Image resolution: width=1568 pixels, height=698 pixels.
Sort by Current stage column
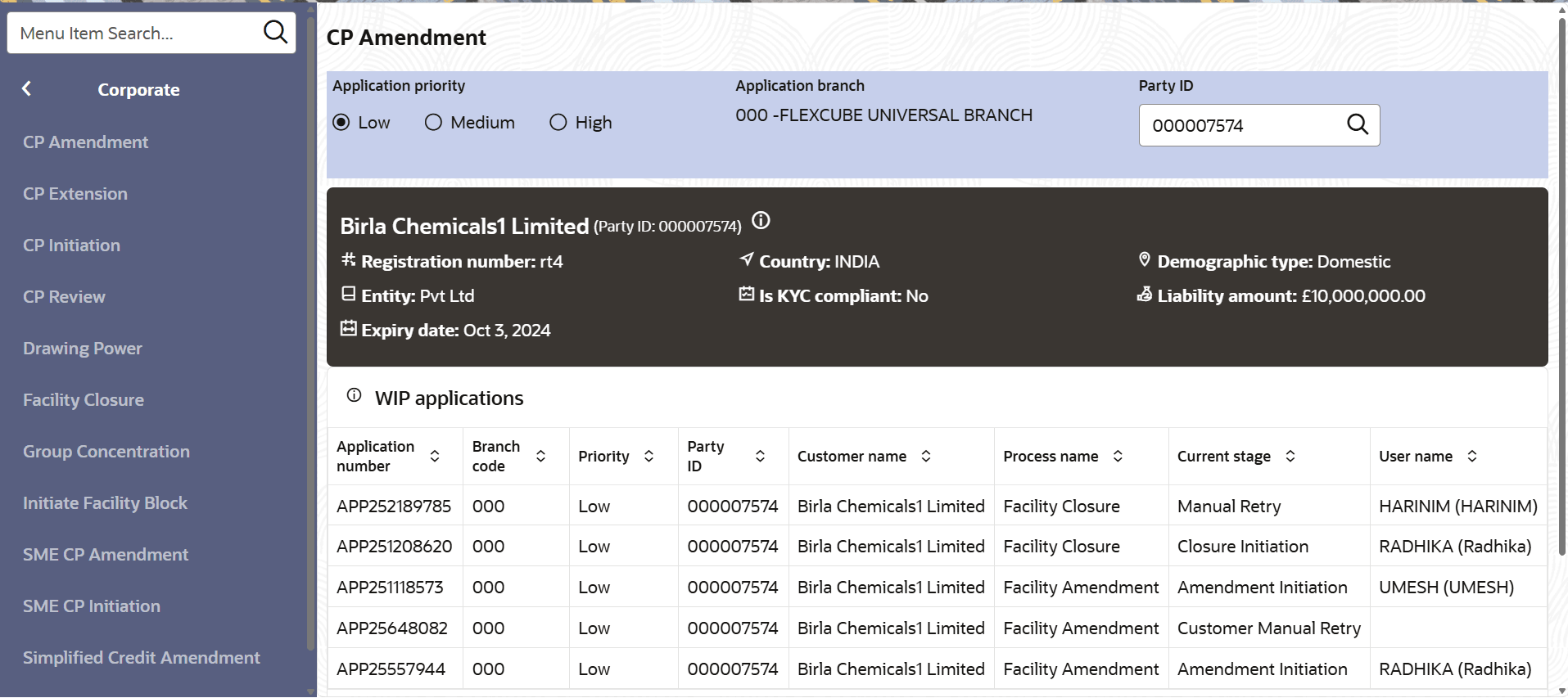(1290, 457)
